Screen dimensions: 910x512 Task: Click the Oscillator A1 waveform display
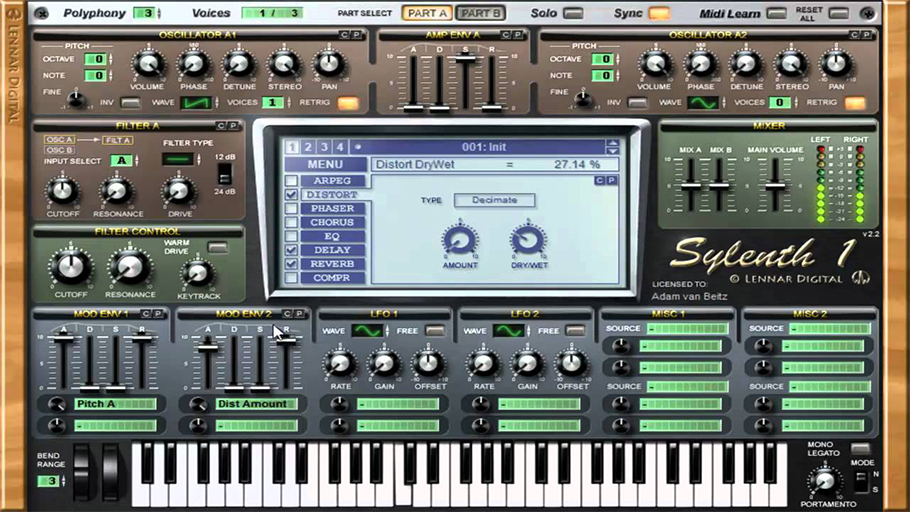point(196,103)
